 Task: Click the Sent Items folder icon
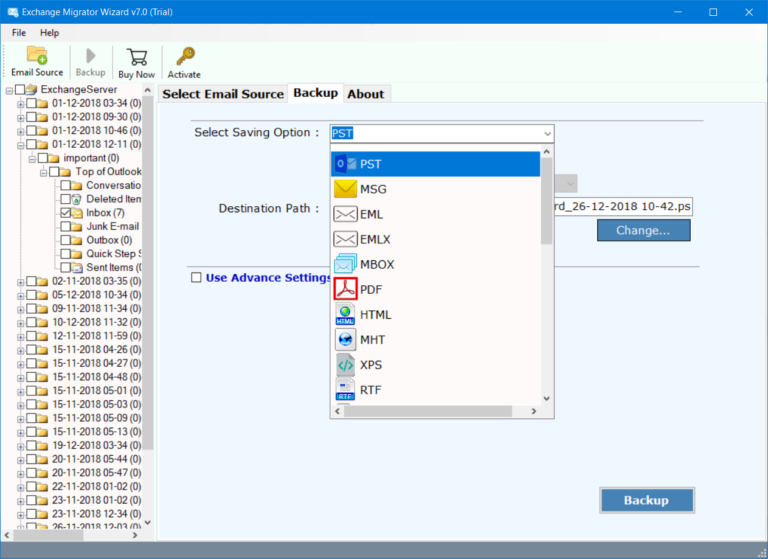pos(77,267)
